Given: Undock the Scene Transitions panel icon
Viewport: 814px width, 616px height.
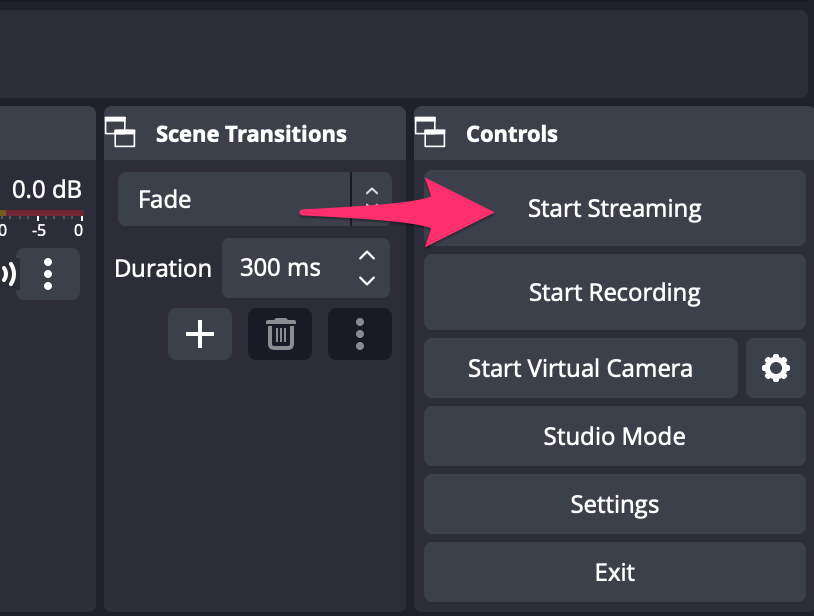Looking at the screenshot, I should (120, 132).
